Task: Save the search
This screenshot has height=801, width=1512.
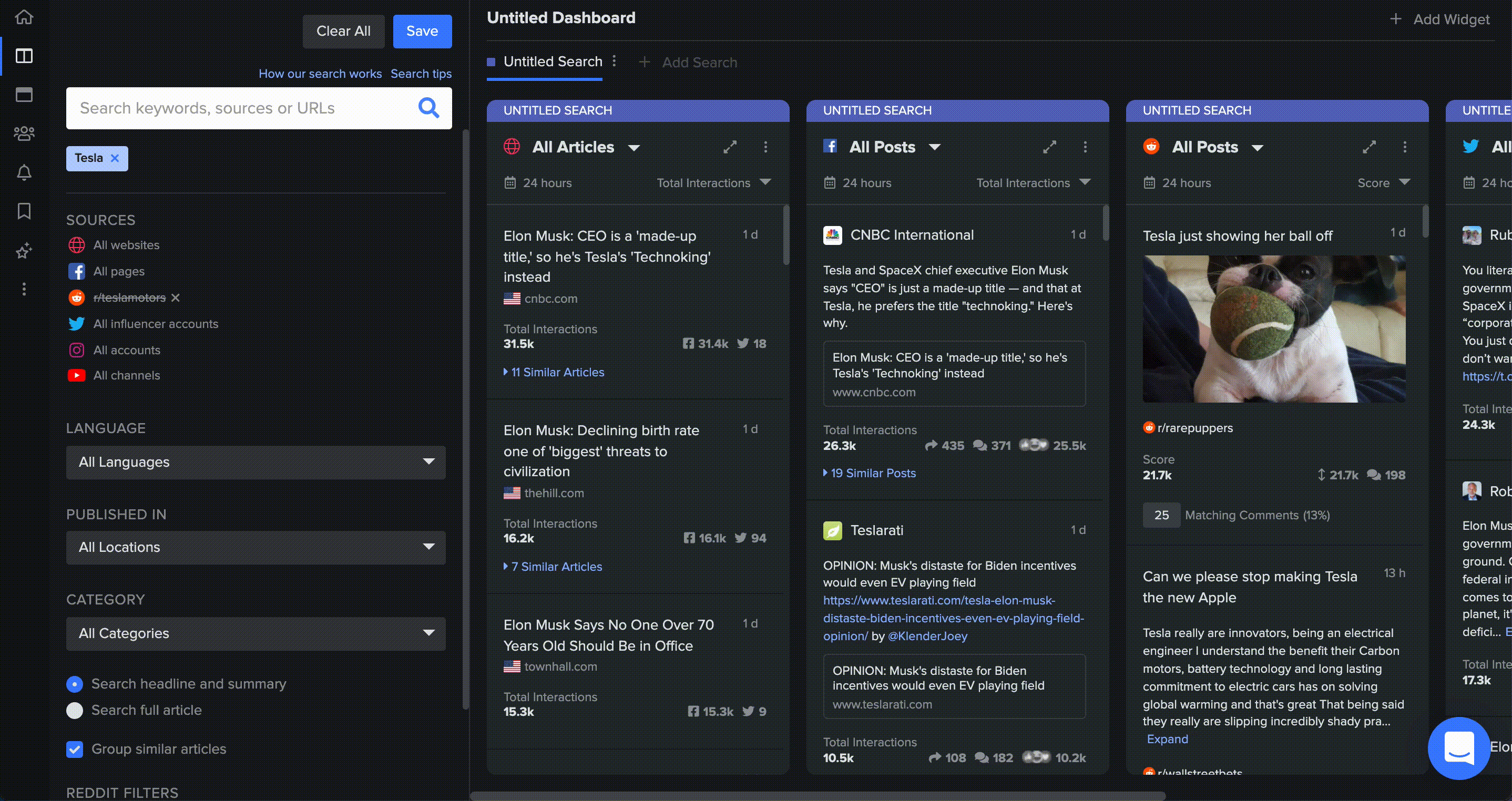Action: pos(422,31)
